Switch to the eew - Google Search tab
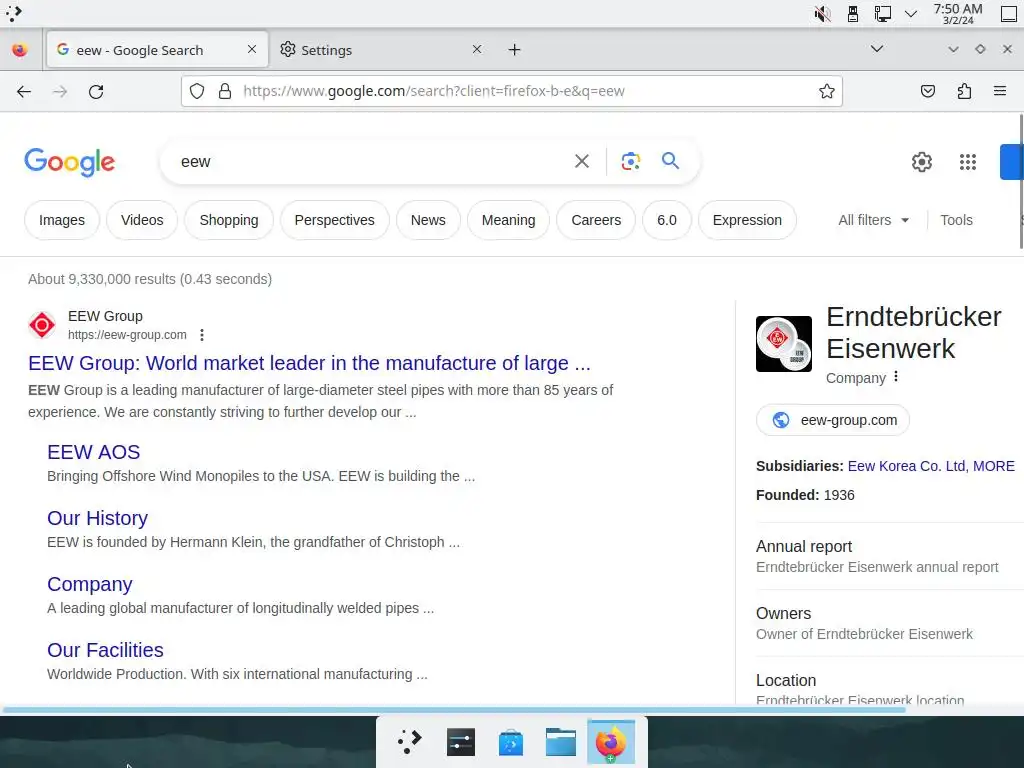This screenshot has width=1024, height=768. coord(157,50)
